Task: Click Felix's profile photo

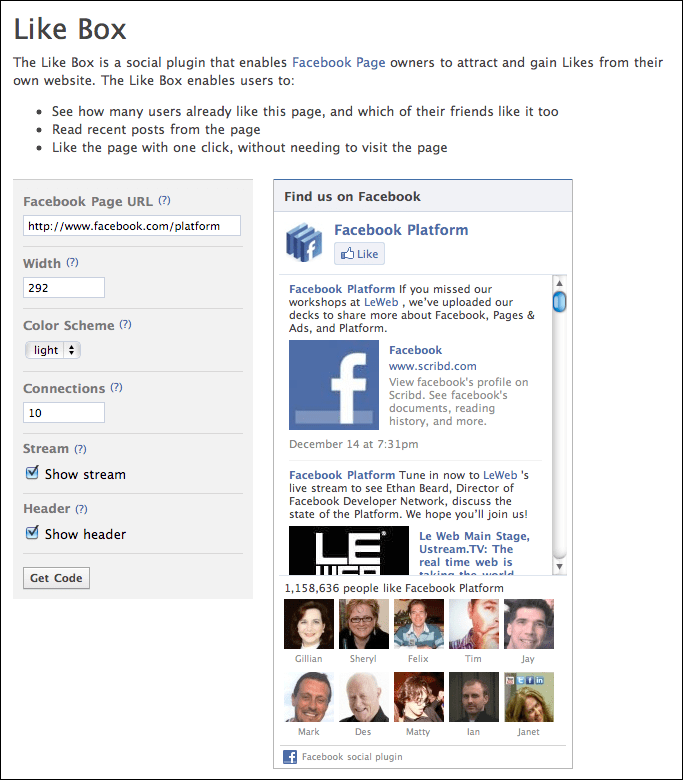Action: 419,624
